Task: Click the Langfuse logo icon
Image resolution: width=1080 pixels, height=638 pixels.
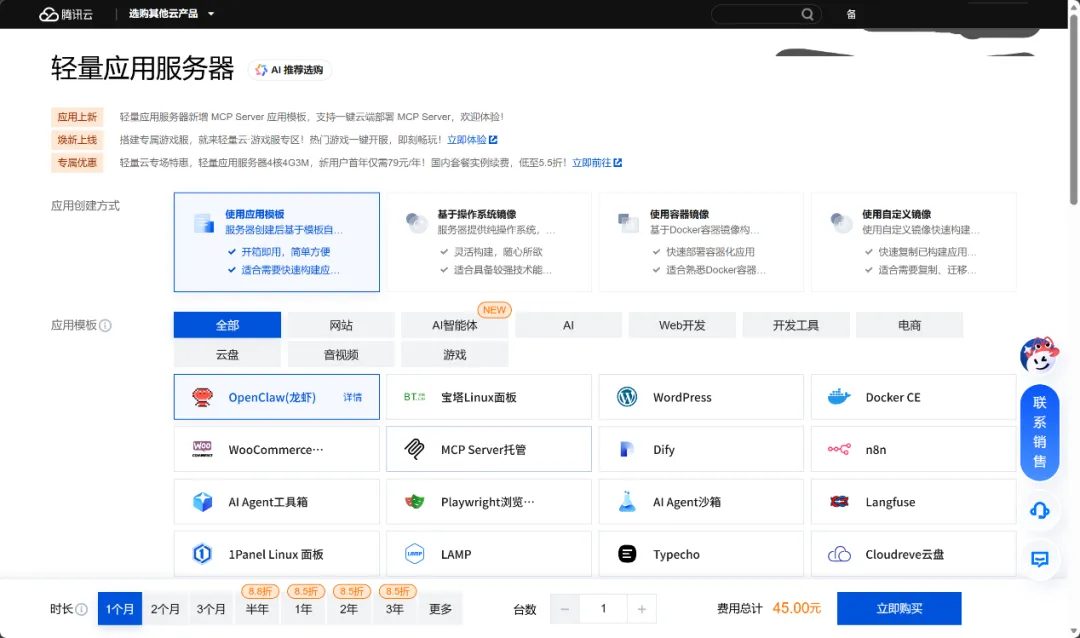Action: click(839, 502)
